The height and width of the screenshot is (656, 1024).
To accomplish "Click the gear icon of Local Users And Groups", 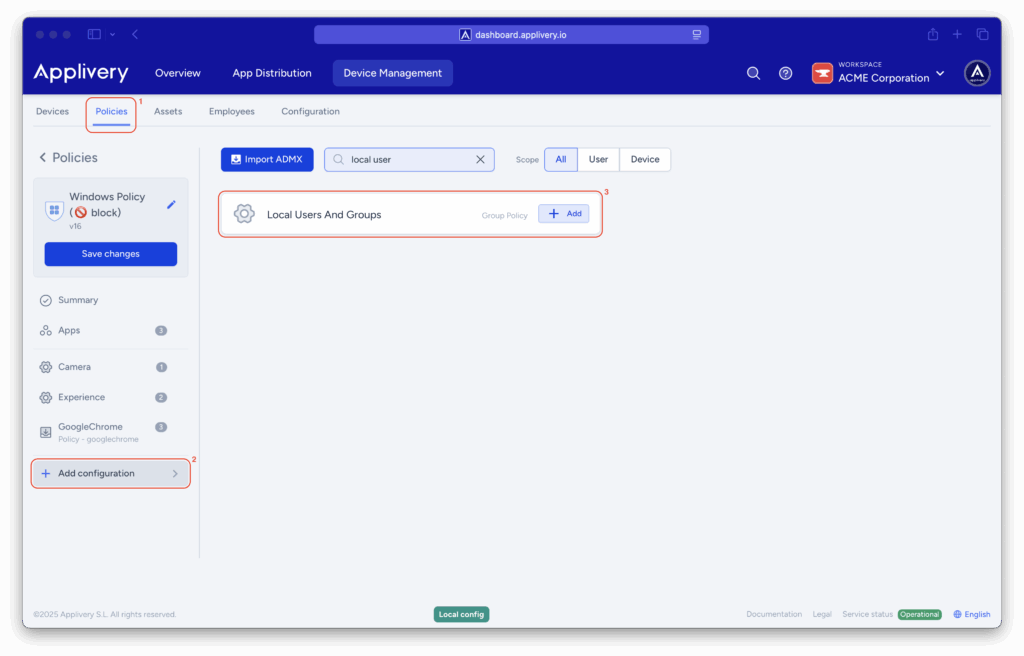I will (x=244, y=214).
